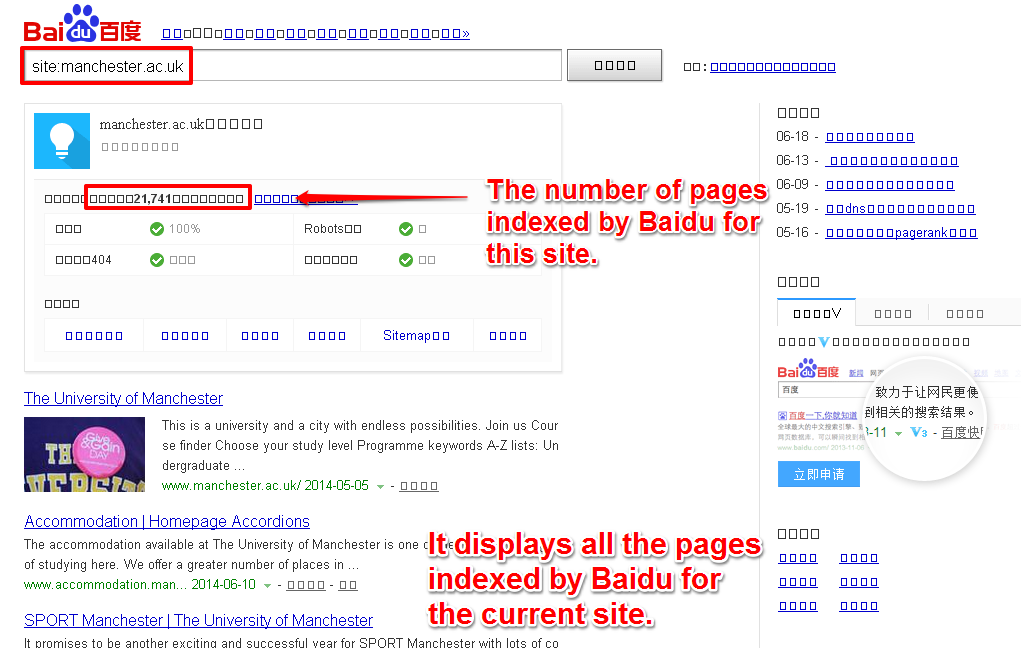Viewport: 1021px width, 648px height.
Task: Open the link right of 21,741 indexed count
Action: [x=305, y=199]
